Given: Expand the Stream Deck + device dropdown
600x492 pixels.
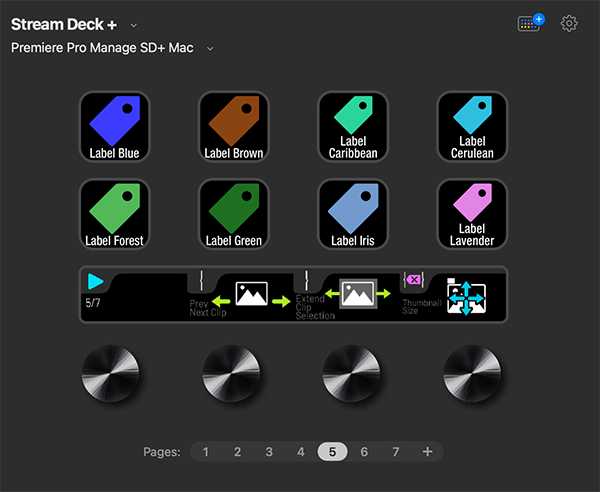Looking at the screenshot, I should [x=134, y=25].
